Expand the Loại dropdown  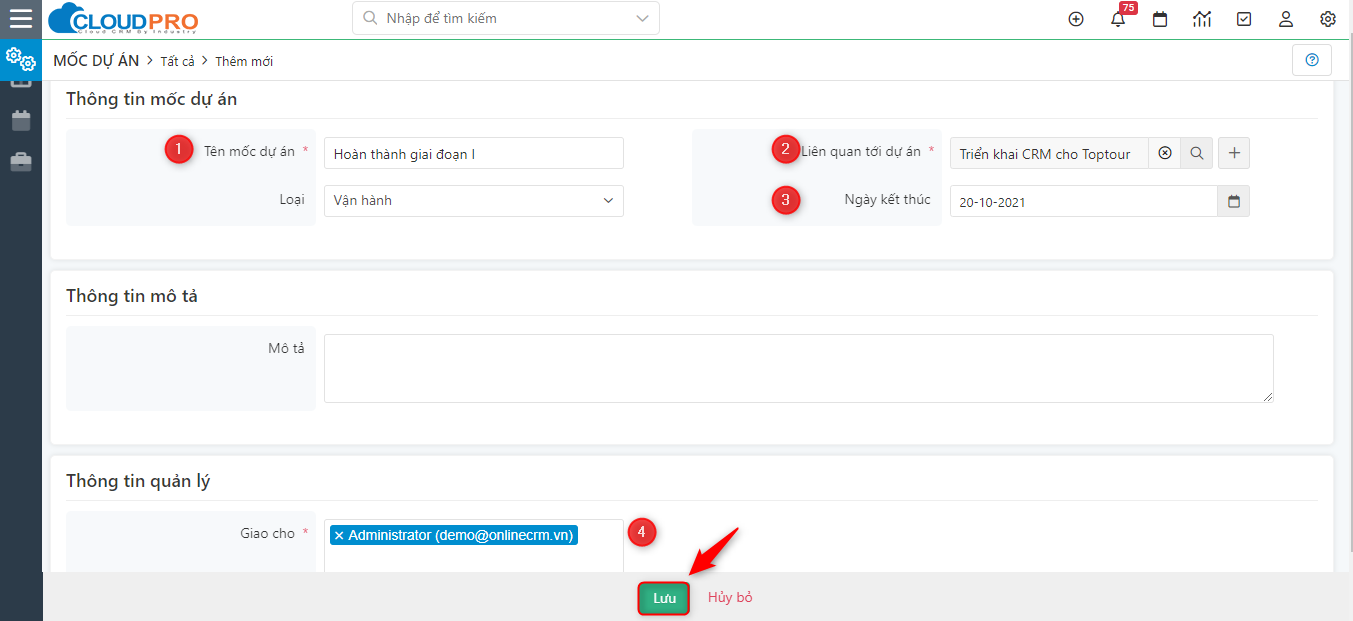(608, 201)
